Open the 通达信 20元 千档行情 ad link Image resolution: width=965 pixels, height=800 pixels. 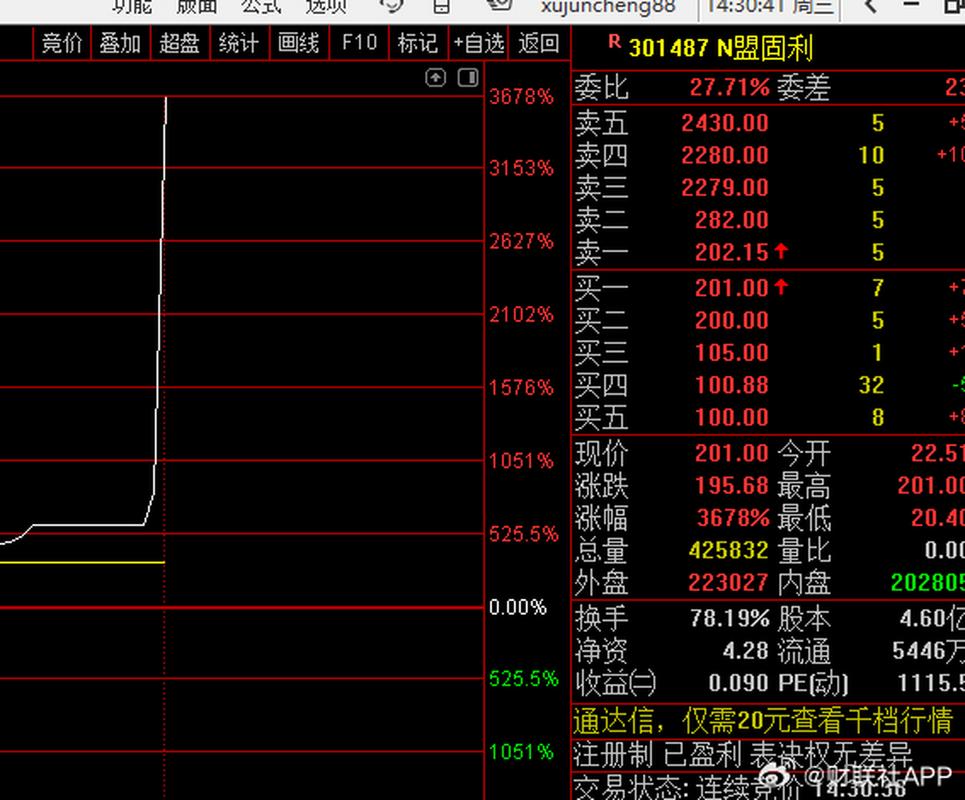pos(763,720)
